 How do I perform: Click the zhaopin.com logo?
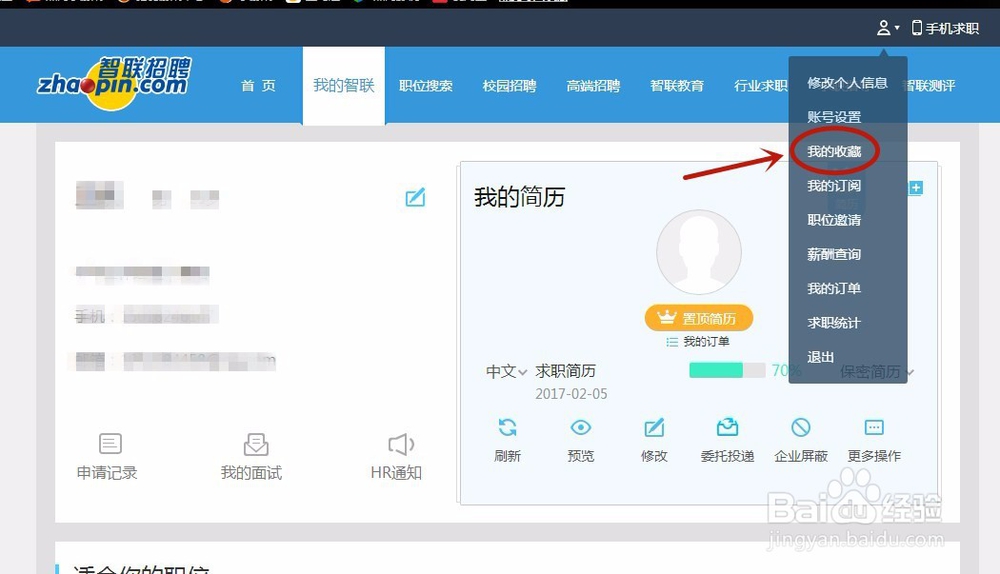point(114,83)
